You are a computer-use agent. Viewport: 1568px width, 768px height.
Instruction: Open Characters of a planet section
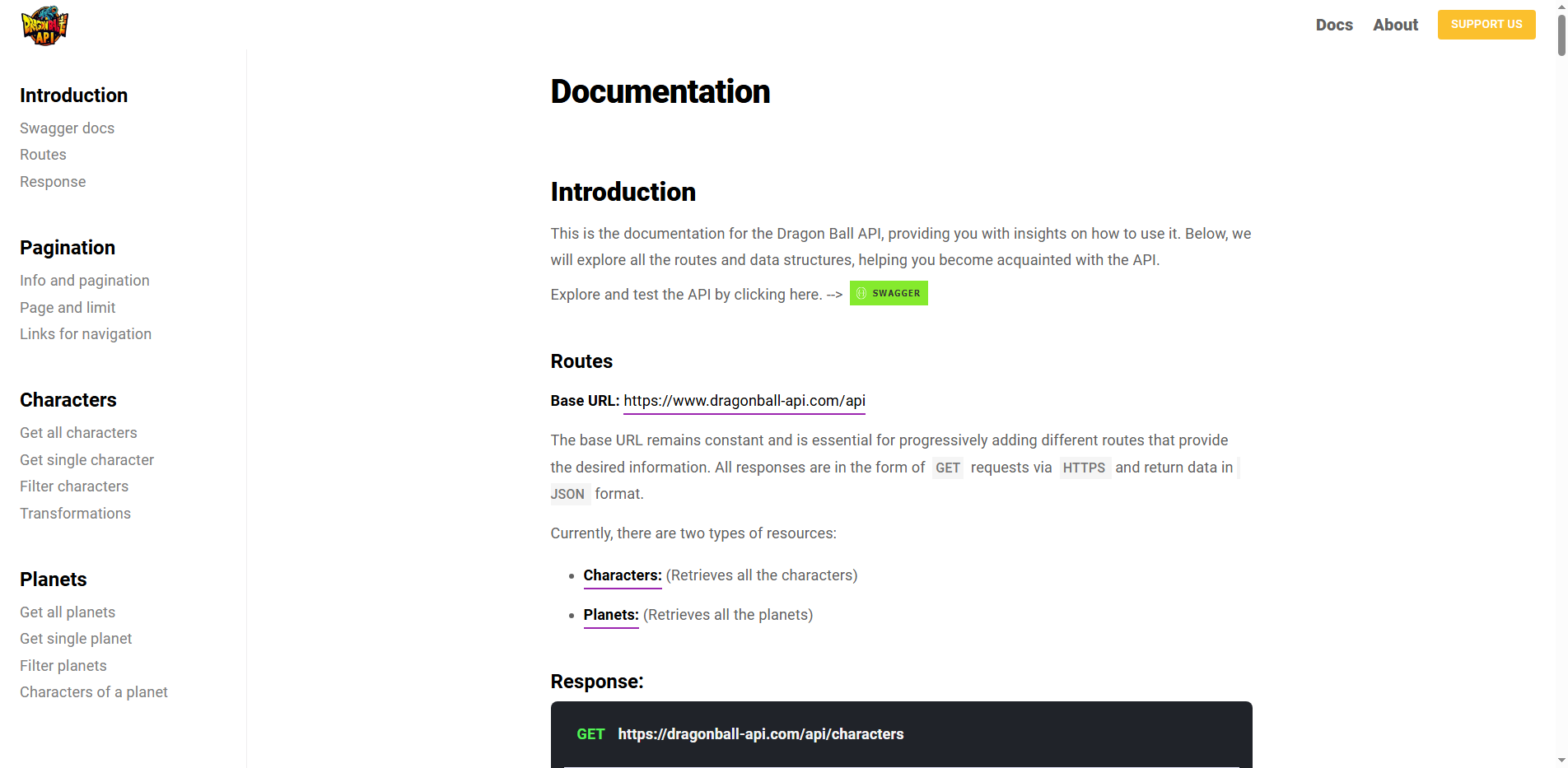(x=93, y=691)
